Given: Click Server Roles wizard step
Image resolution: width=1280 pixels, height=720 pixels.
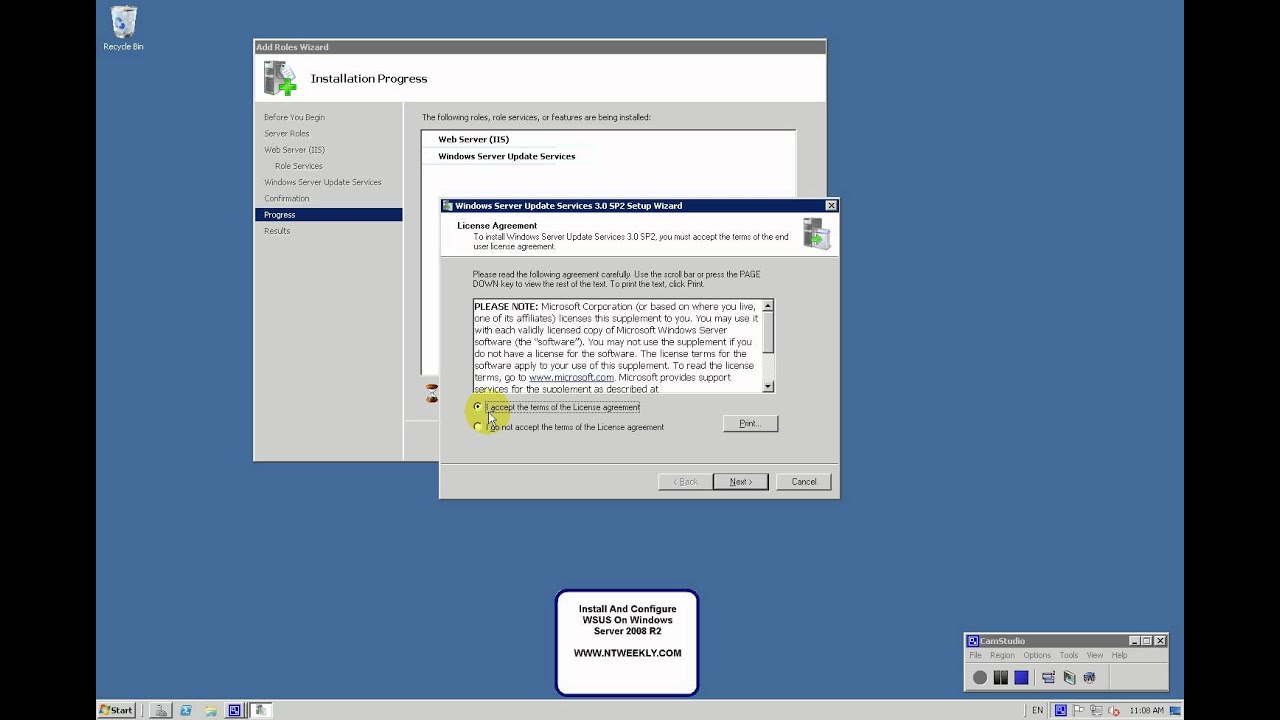Looking at the screenshot, I should [x=286, y=133].
